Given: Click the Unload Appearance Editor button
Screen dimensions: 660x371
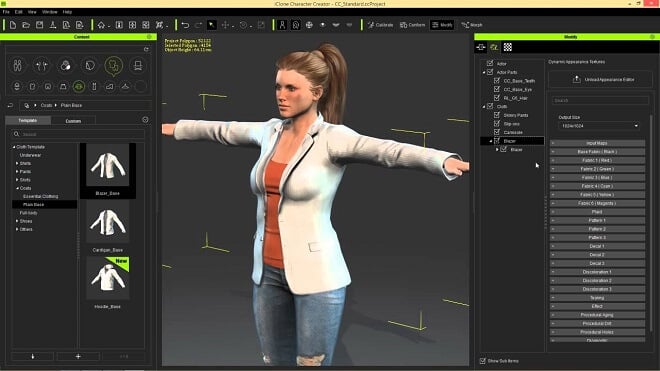Looking at the screenshot, I should pos(600,79).
